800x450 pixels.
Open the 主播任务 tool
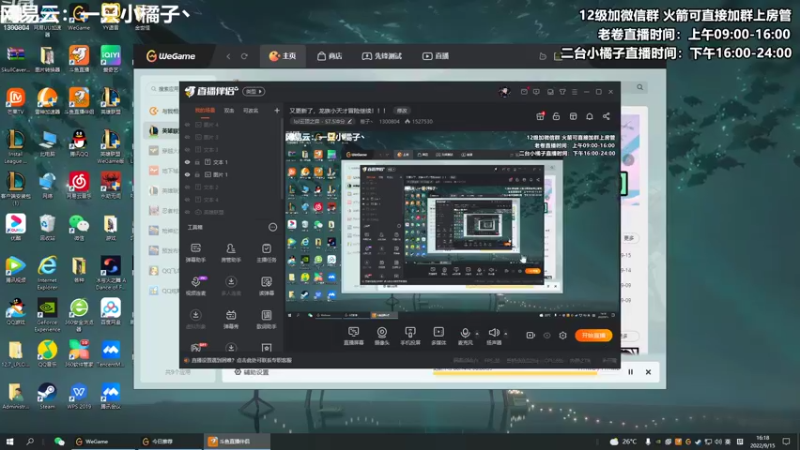point(266,252)
